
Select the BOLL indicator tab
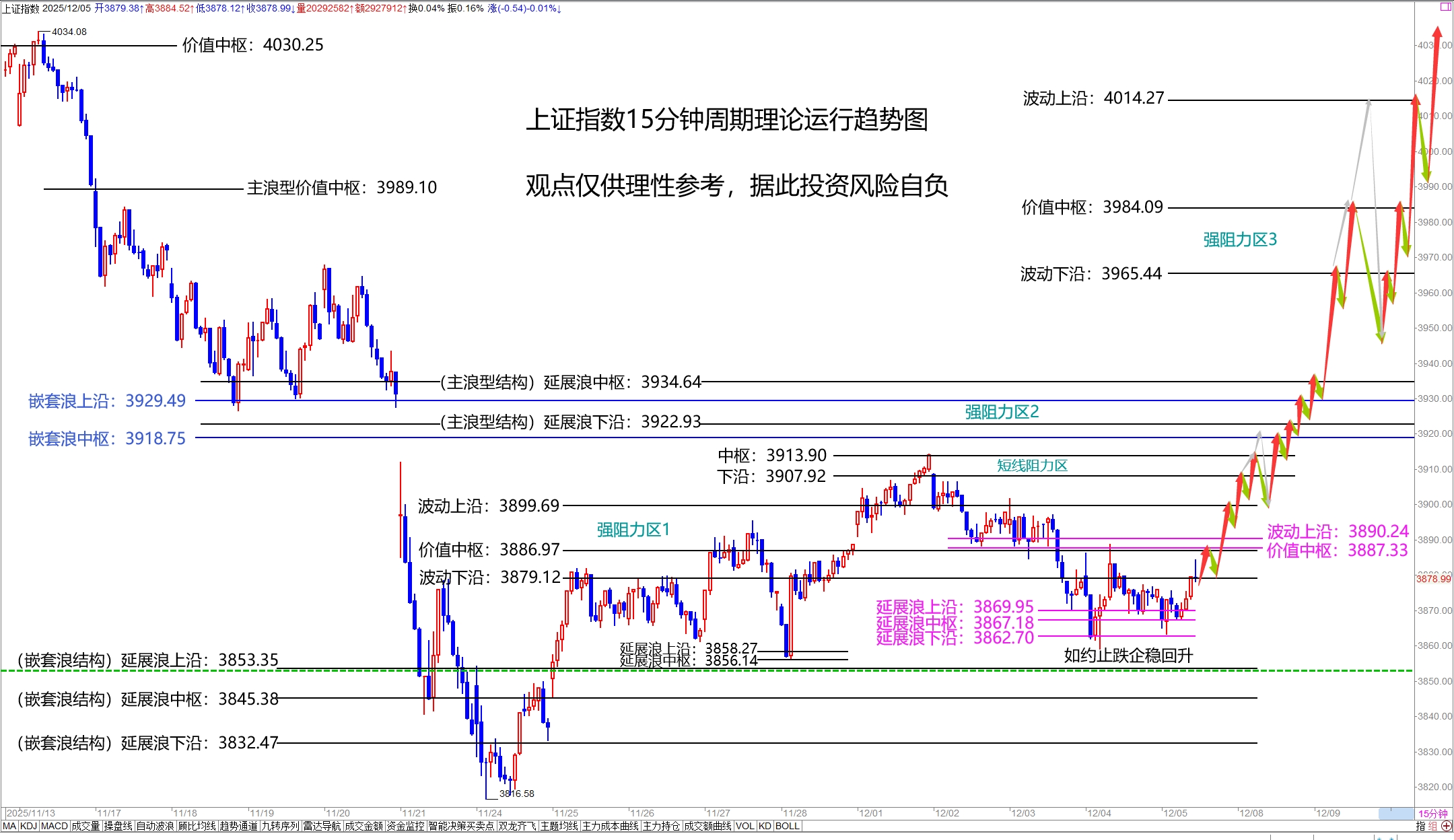coord(787,826)
